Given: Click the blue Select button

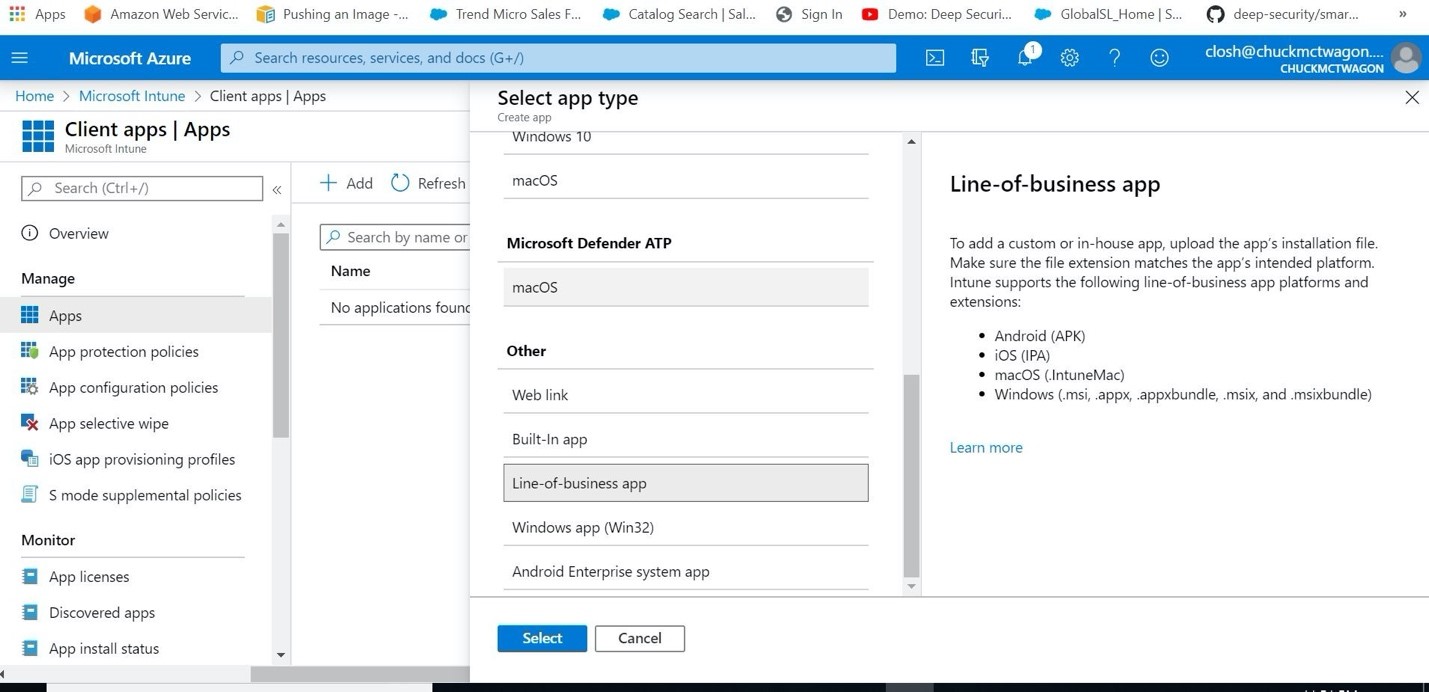Looking at the screenshot, I should (542, 638).
